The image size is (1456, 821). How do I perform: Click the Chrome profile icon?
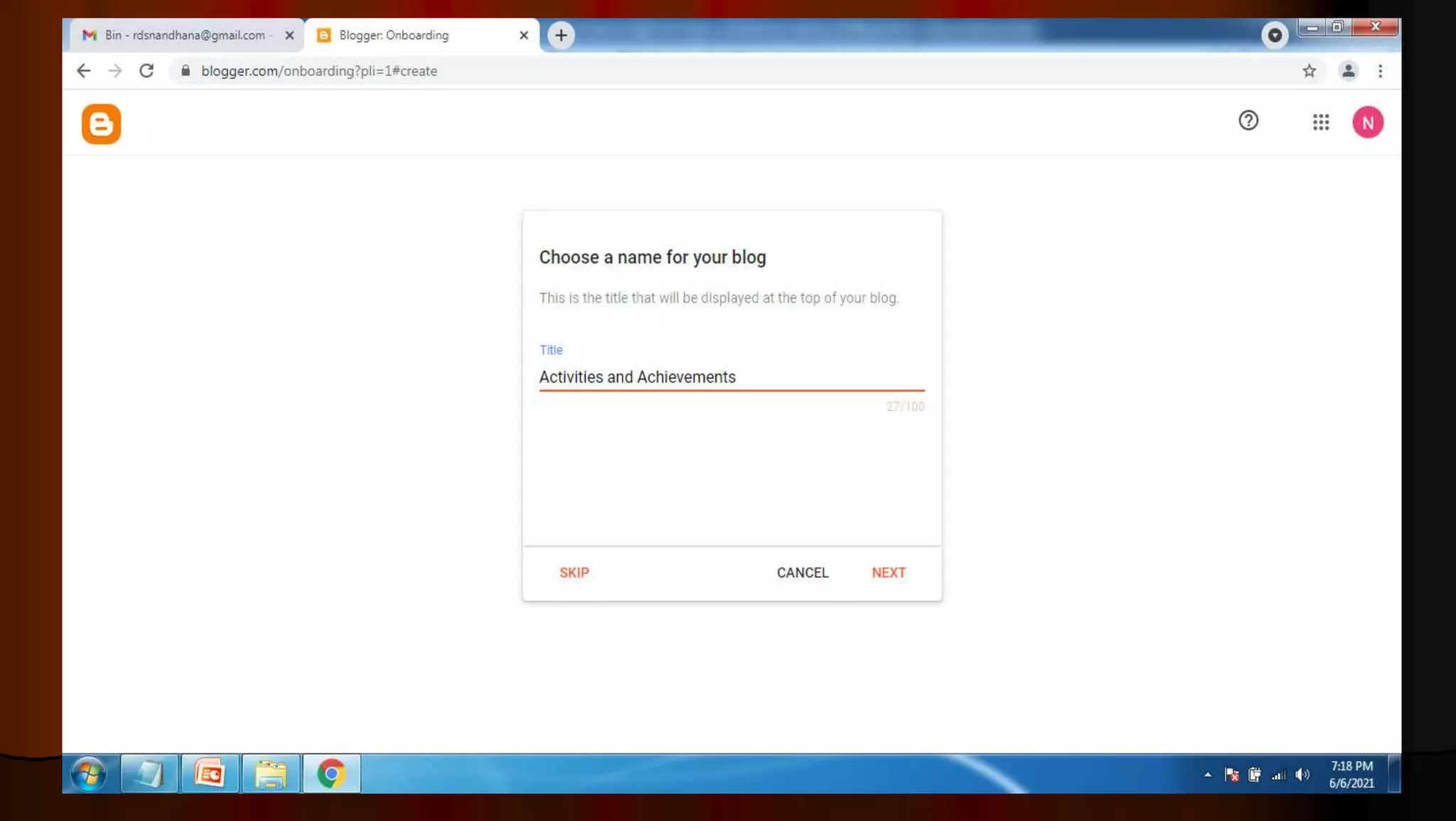[1347, 70]
